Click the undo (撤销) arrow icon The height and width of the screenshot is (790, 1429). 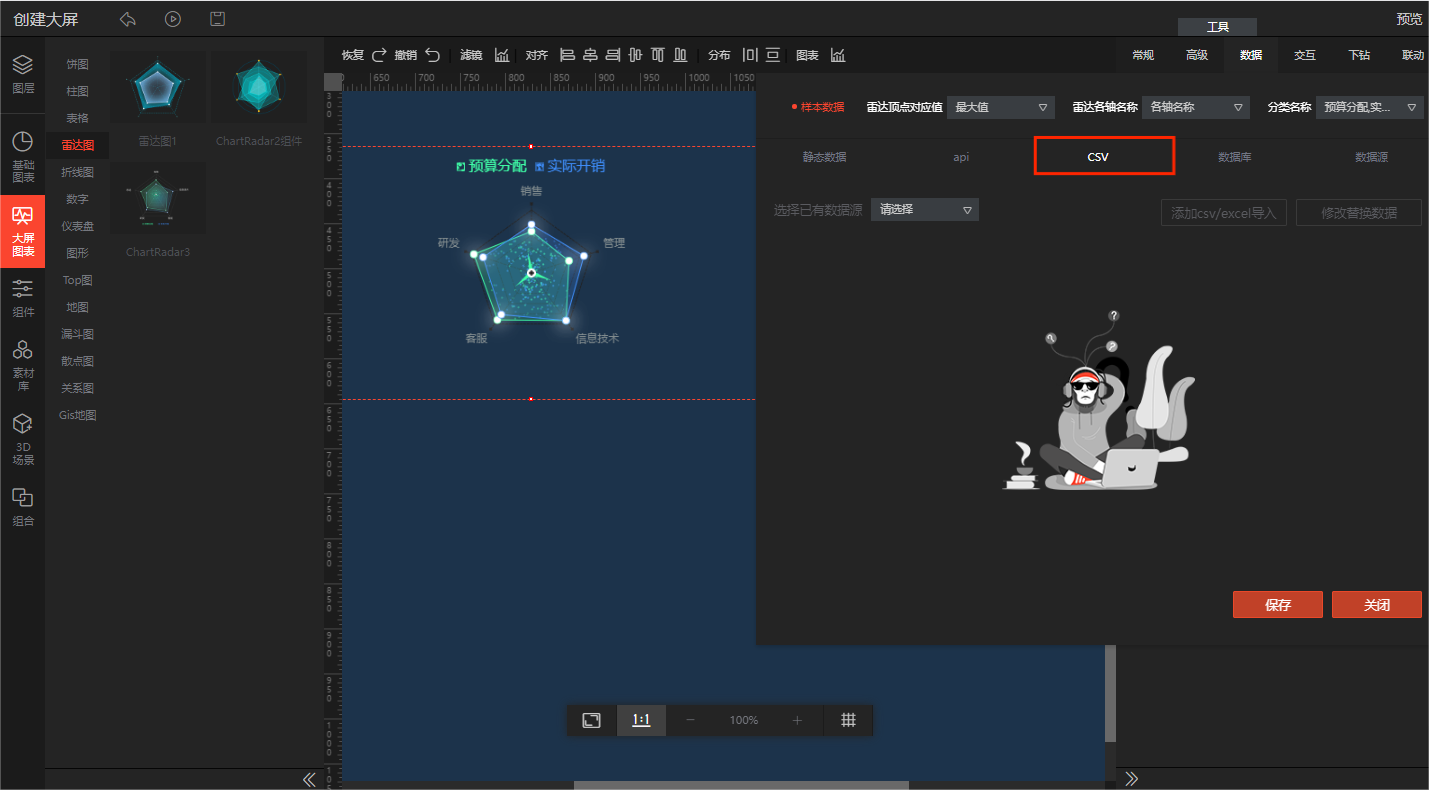pyautogui.click(x=432, y=55)
